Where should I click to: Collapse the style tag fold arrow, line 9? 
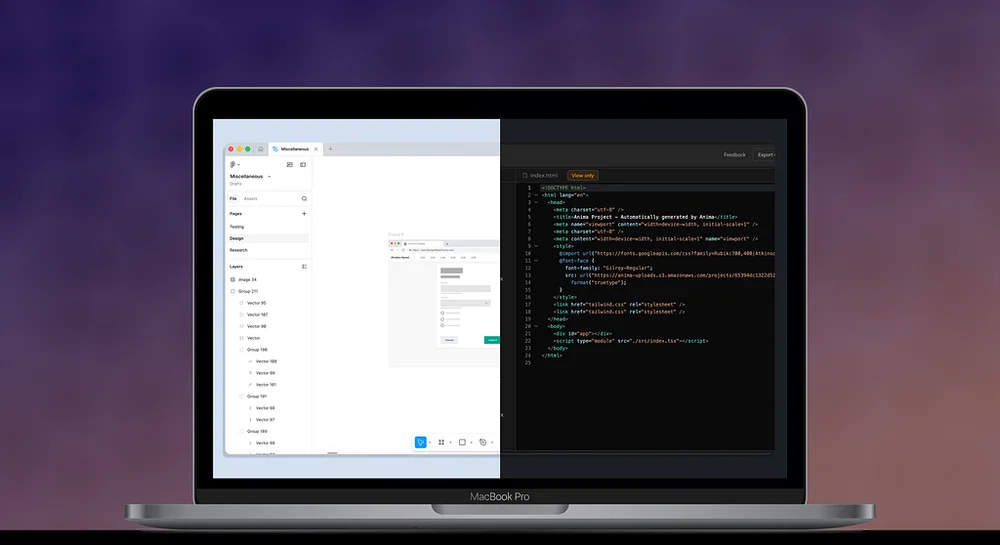point(536,246)
